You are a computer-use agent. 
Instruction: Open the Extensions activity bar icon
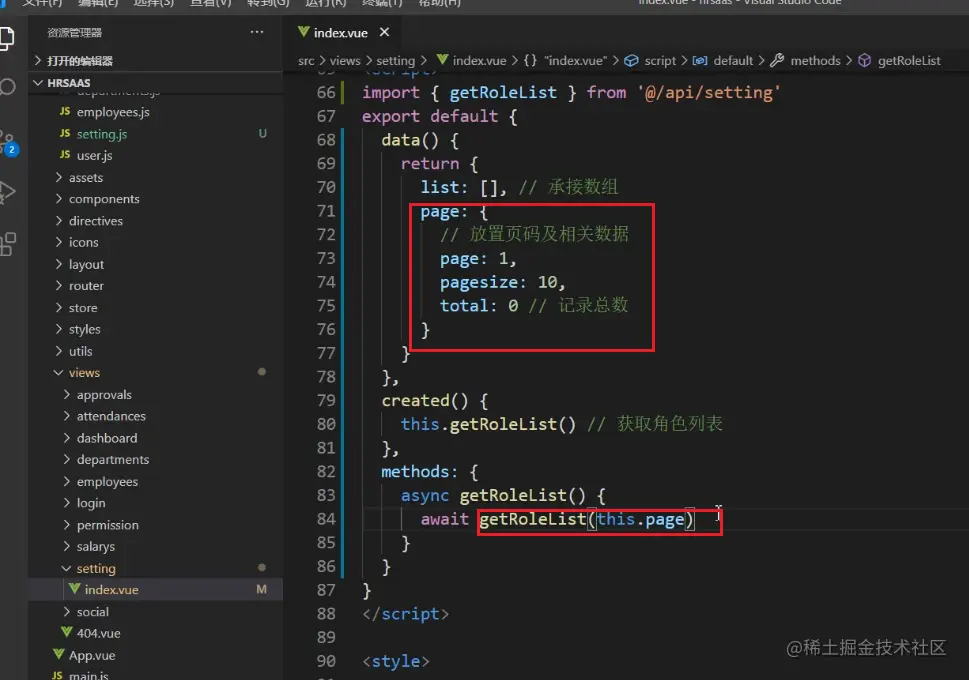[7, 244]
